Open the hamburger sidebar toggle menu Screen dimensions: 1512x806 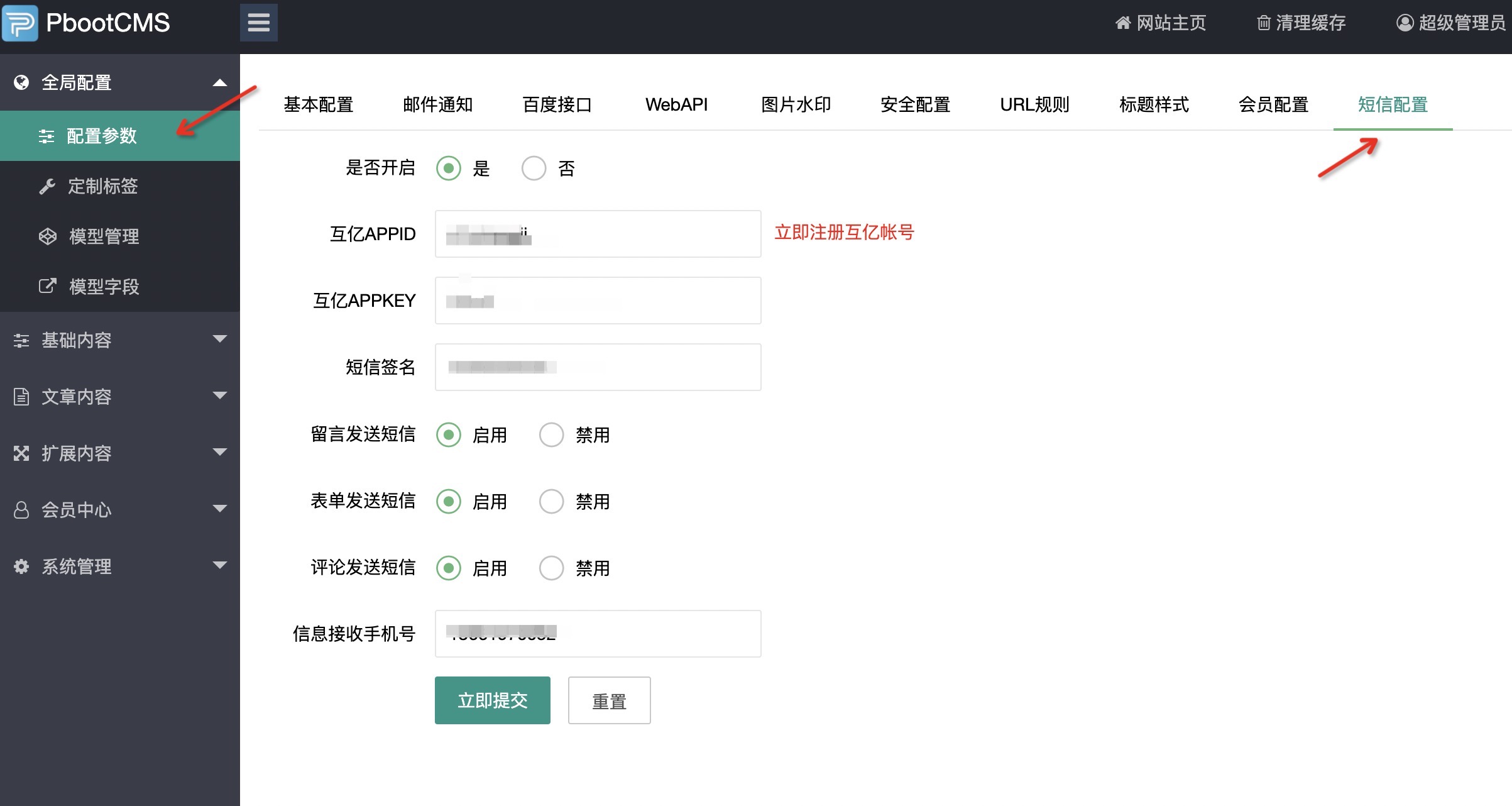click(258, 22)
